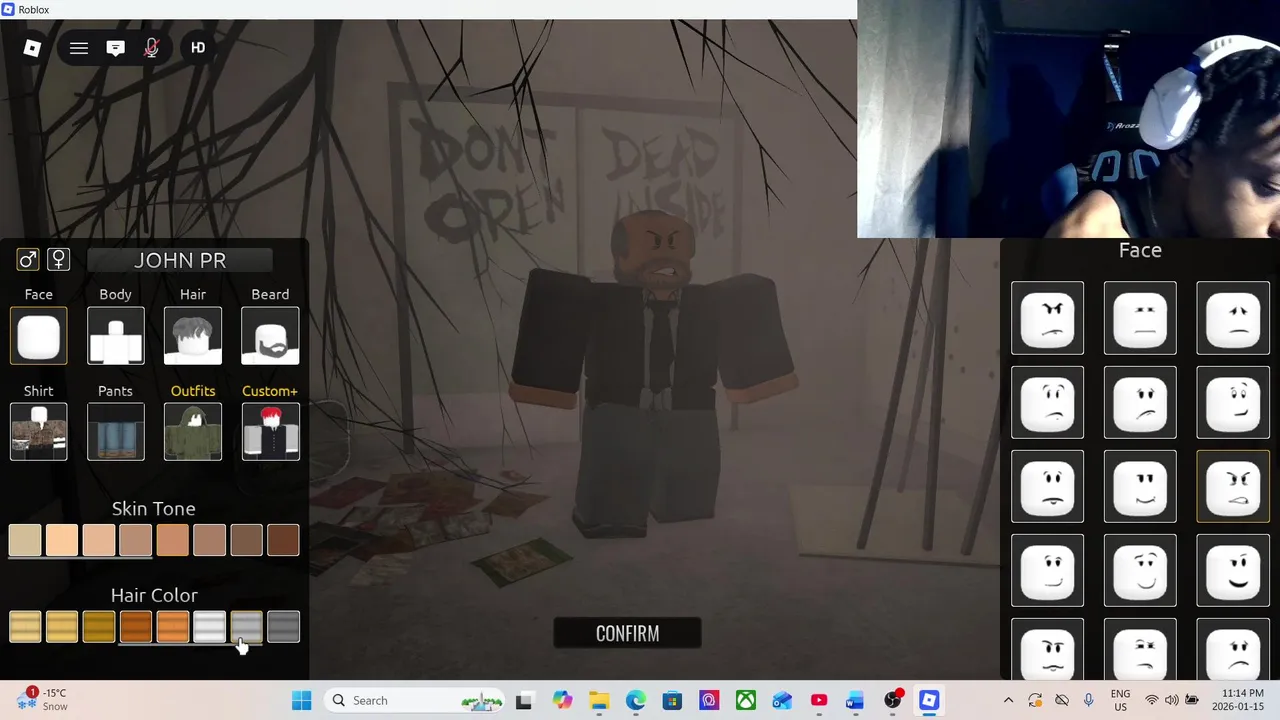The image size is (1280, 720).
Task: Pick the second peach skin tone
Action: click(x=62, y=540)
